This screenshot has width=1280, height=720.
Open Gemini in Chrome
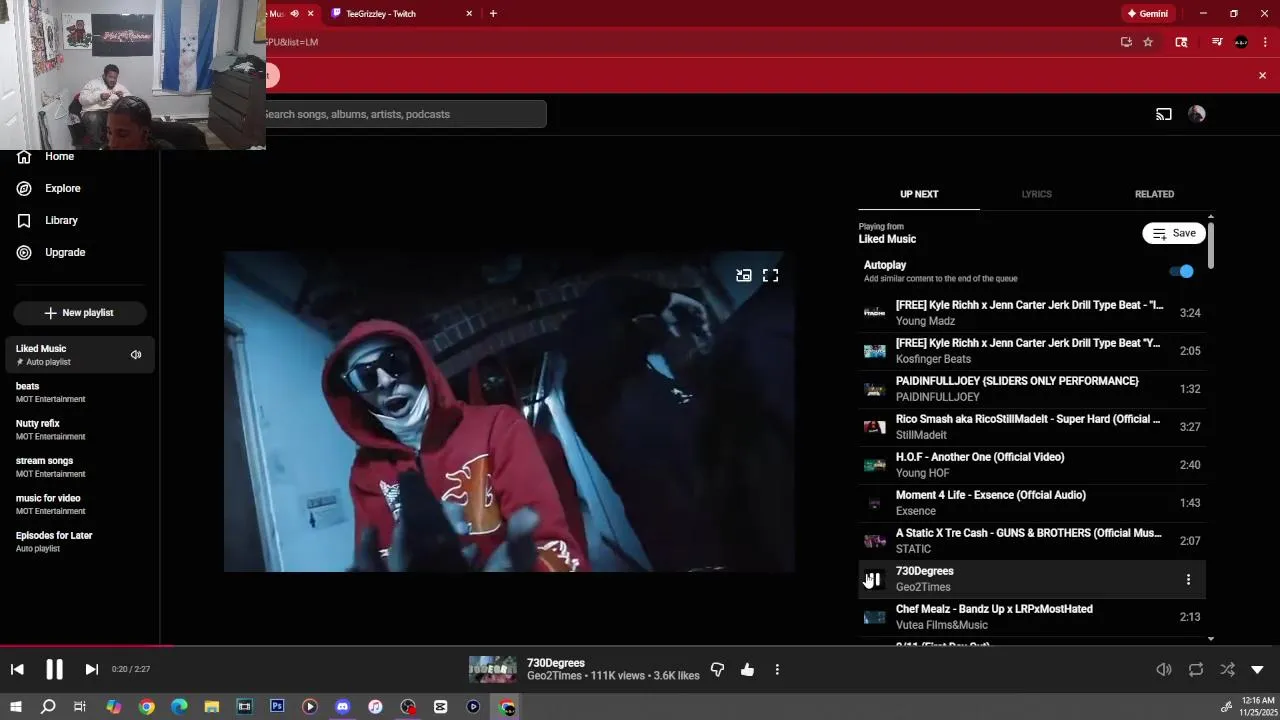tap(1148, 14)
